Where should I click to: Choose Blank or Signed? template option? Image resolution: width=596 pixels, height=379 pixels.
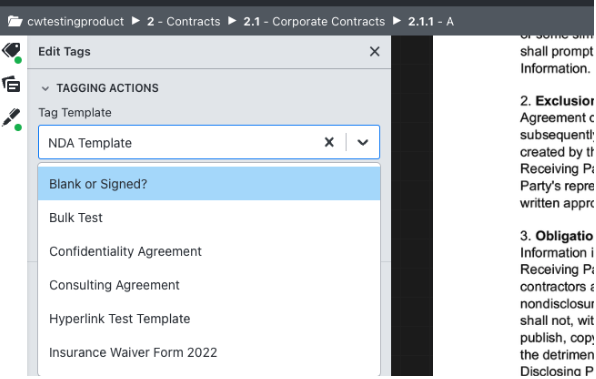click(x=209, y=184)
